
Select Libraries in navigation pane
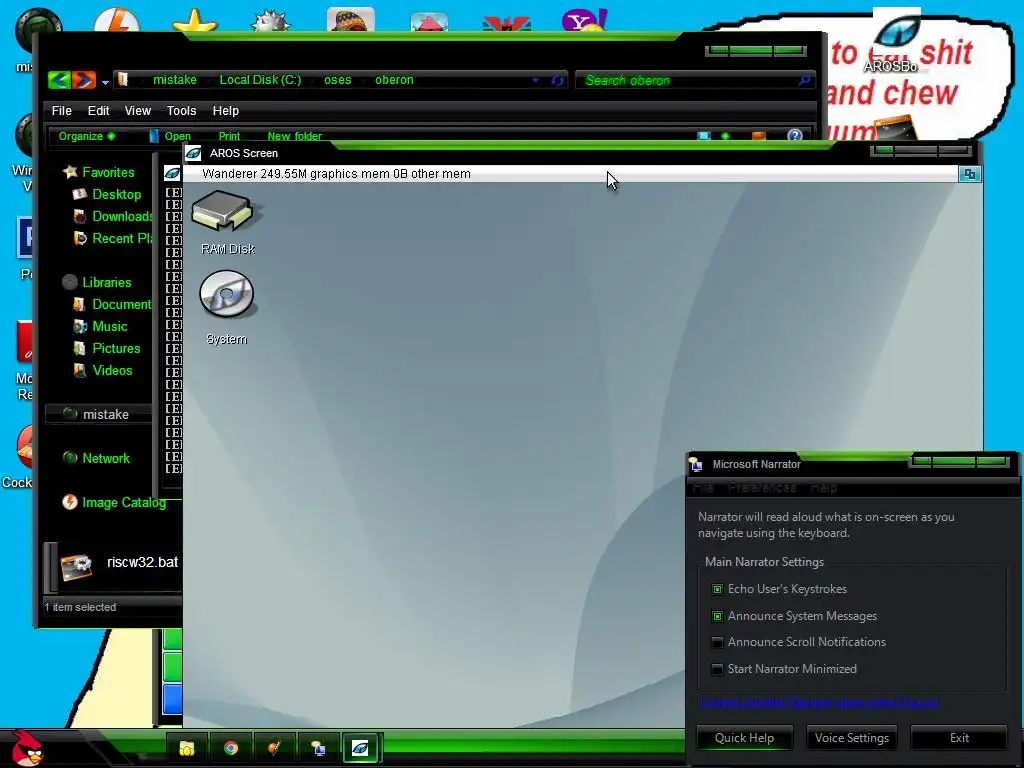(97, 282)
